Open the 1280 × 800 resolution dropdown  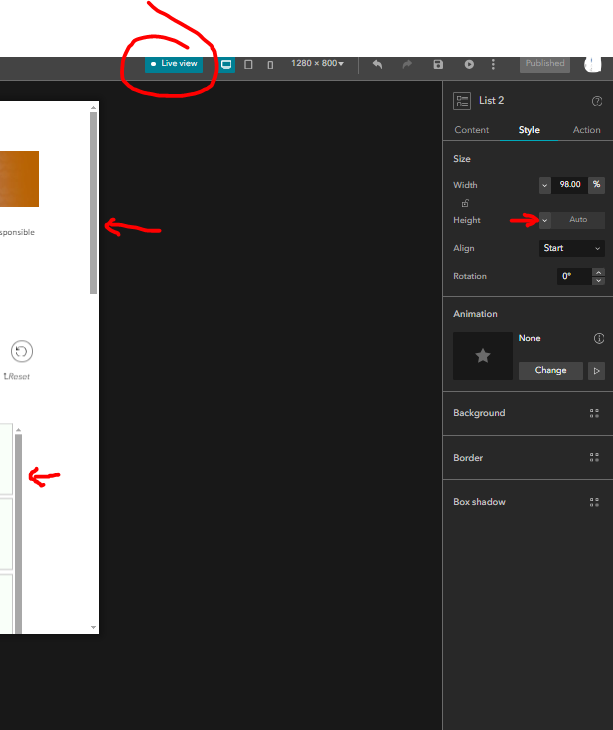click(317, 63)
